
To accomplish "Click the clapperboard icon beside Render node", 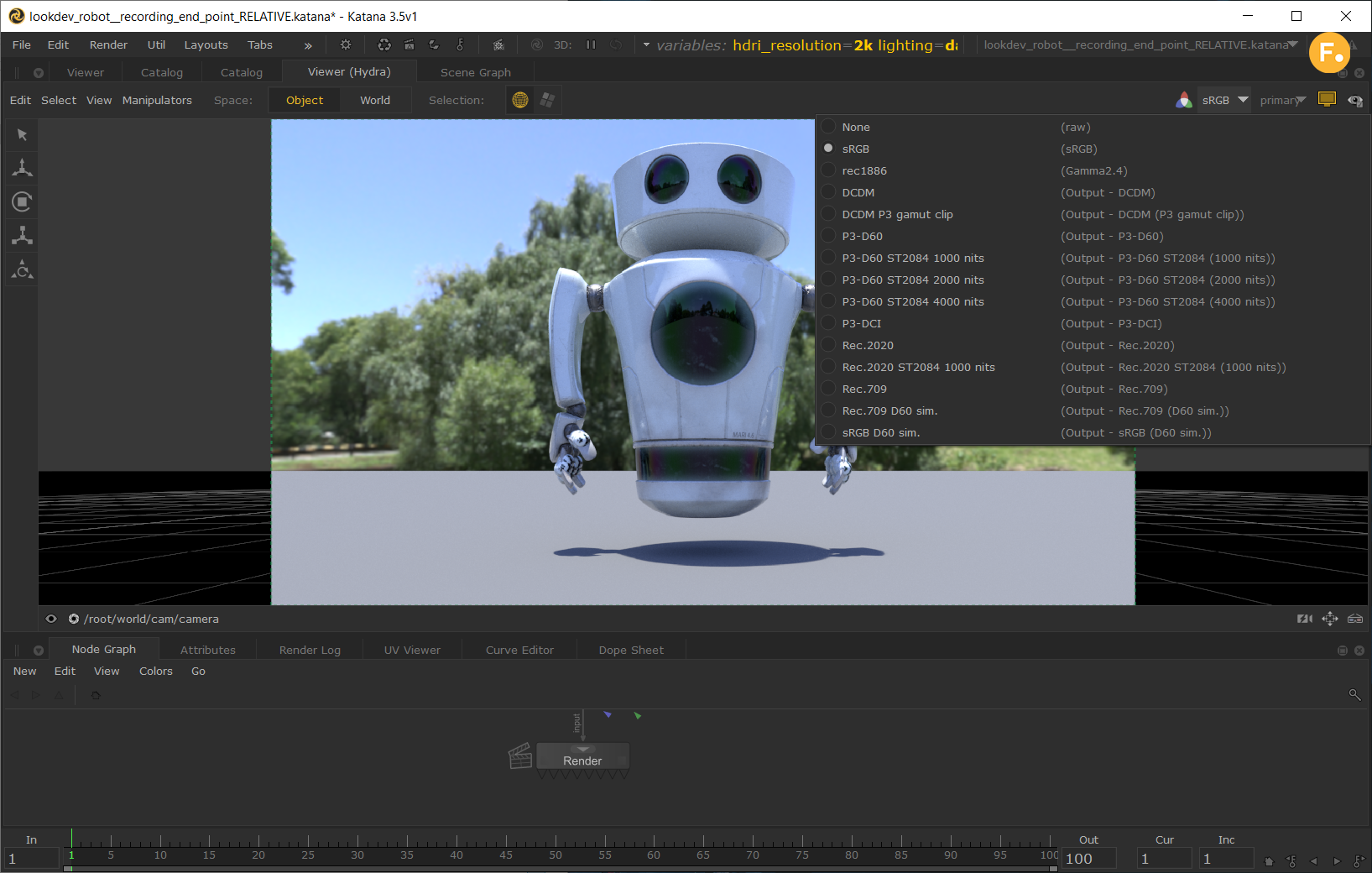I will [x=520, y=756].
